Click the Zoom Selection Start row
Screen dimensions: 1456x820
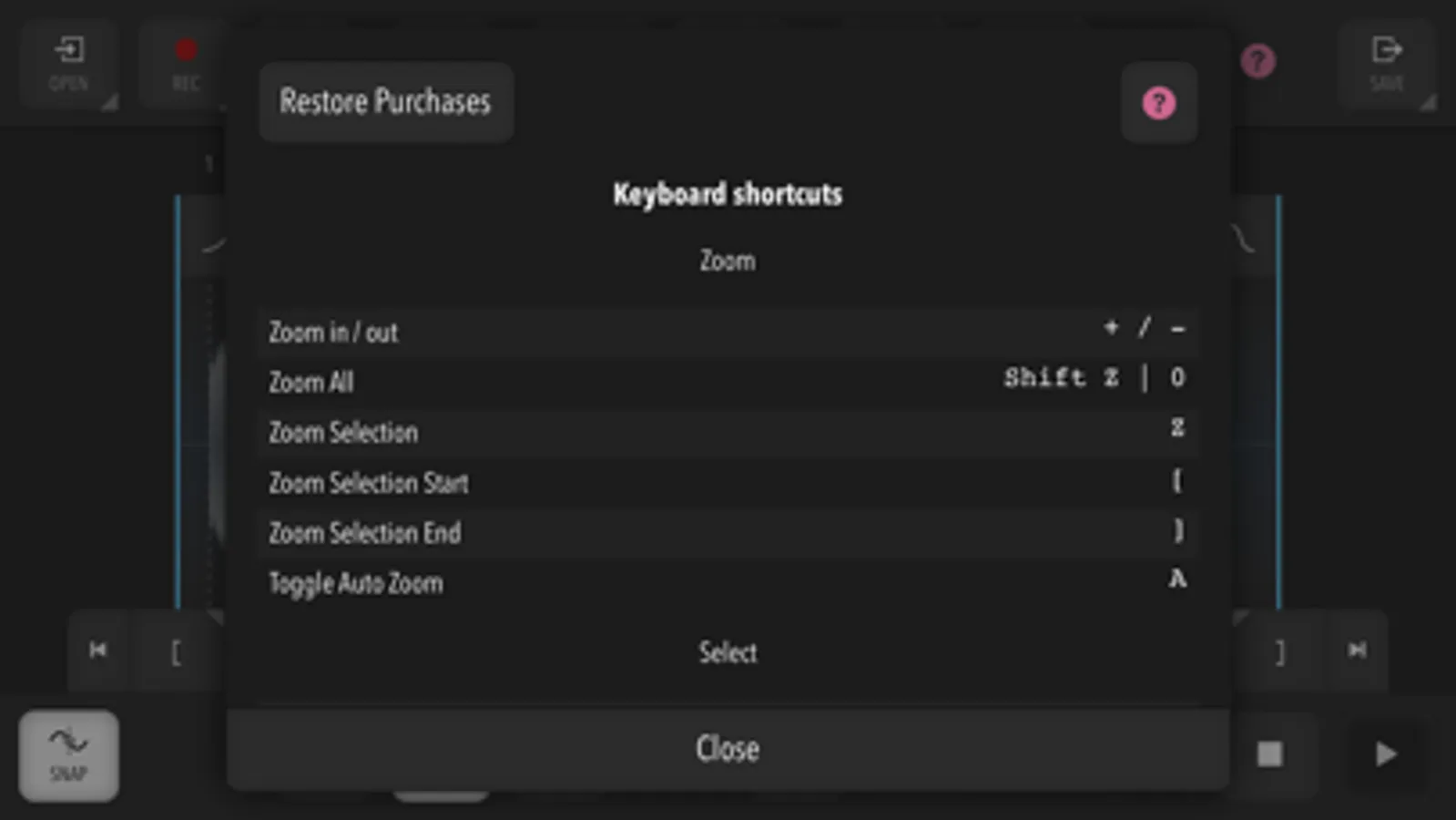coord(728,482)
